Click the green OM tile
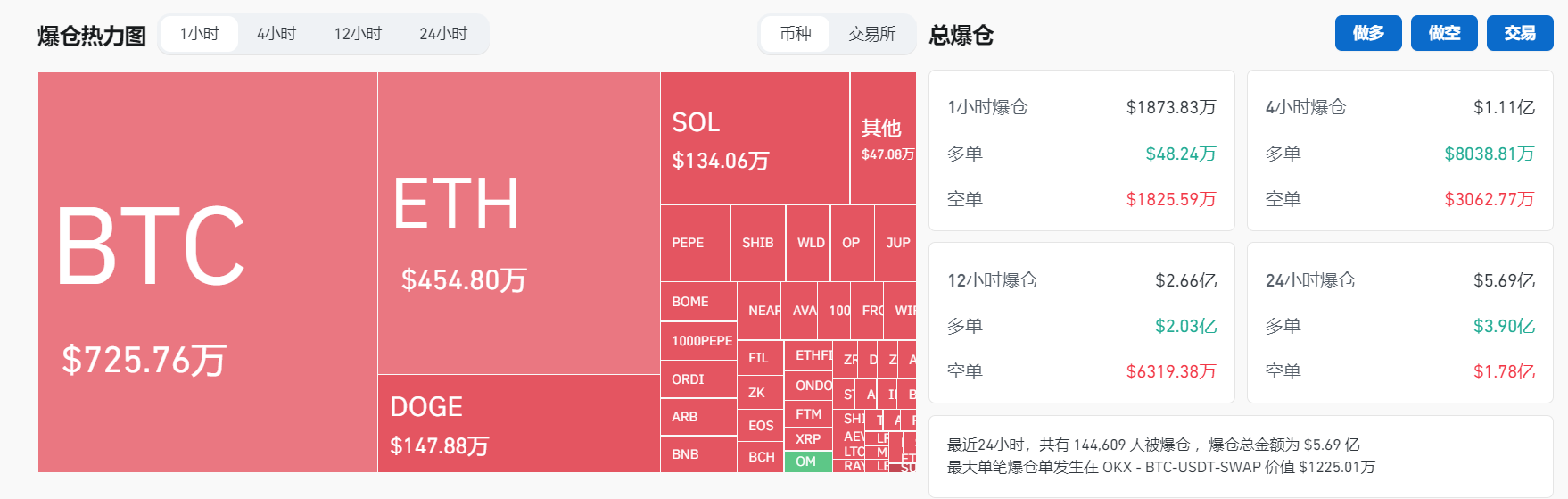 coord(807,462)
